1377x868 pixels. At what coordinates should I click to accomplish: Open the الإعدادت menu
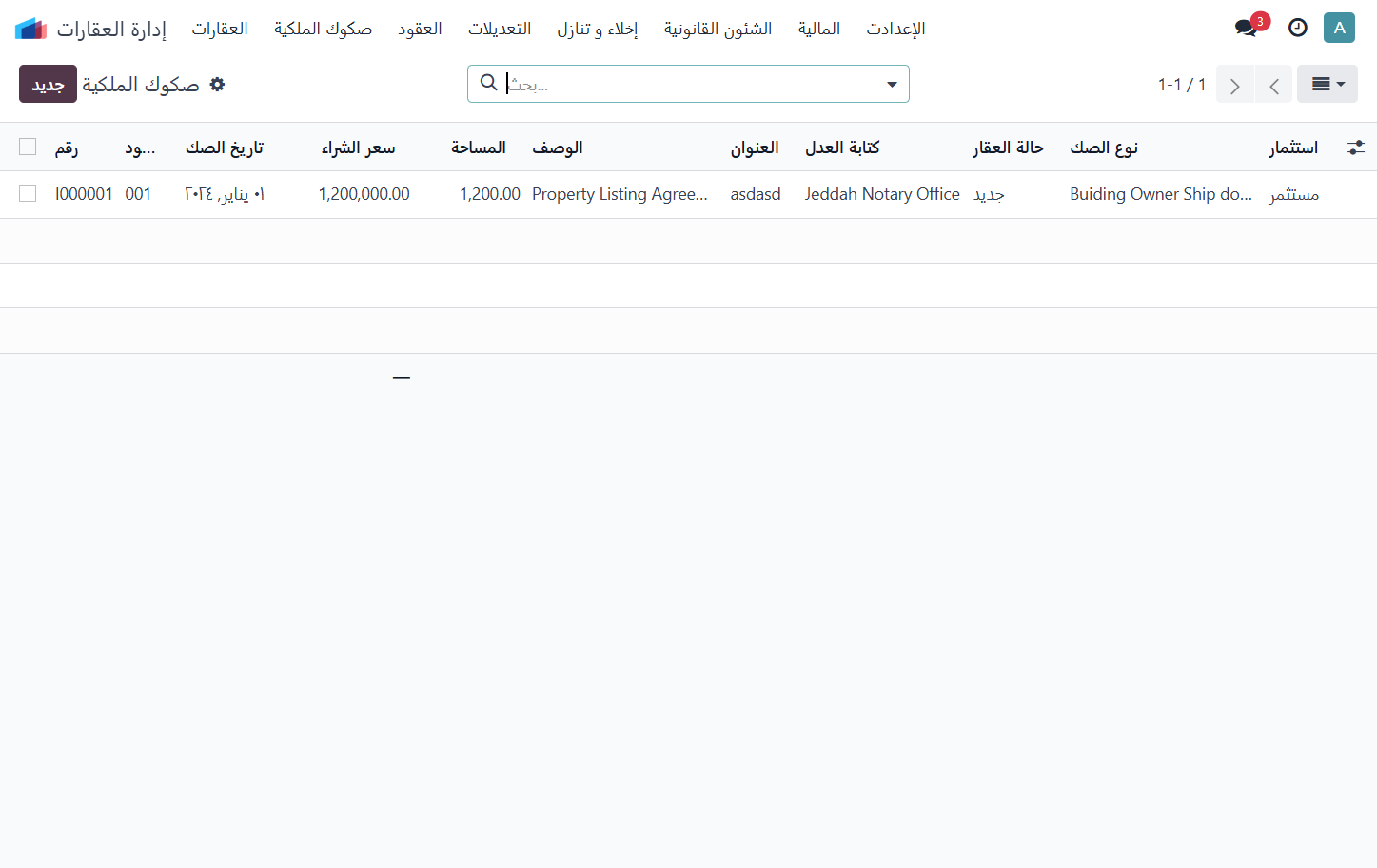(895, 29)
